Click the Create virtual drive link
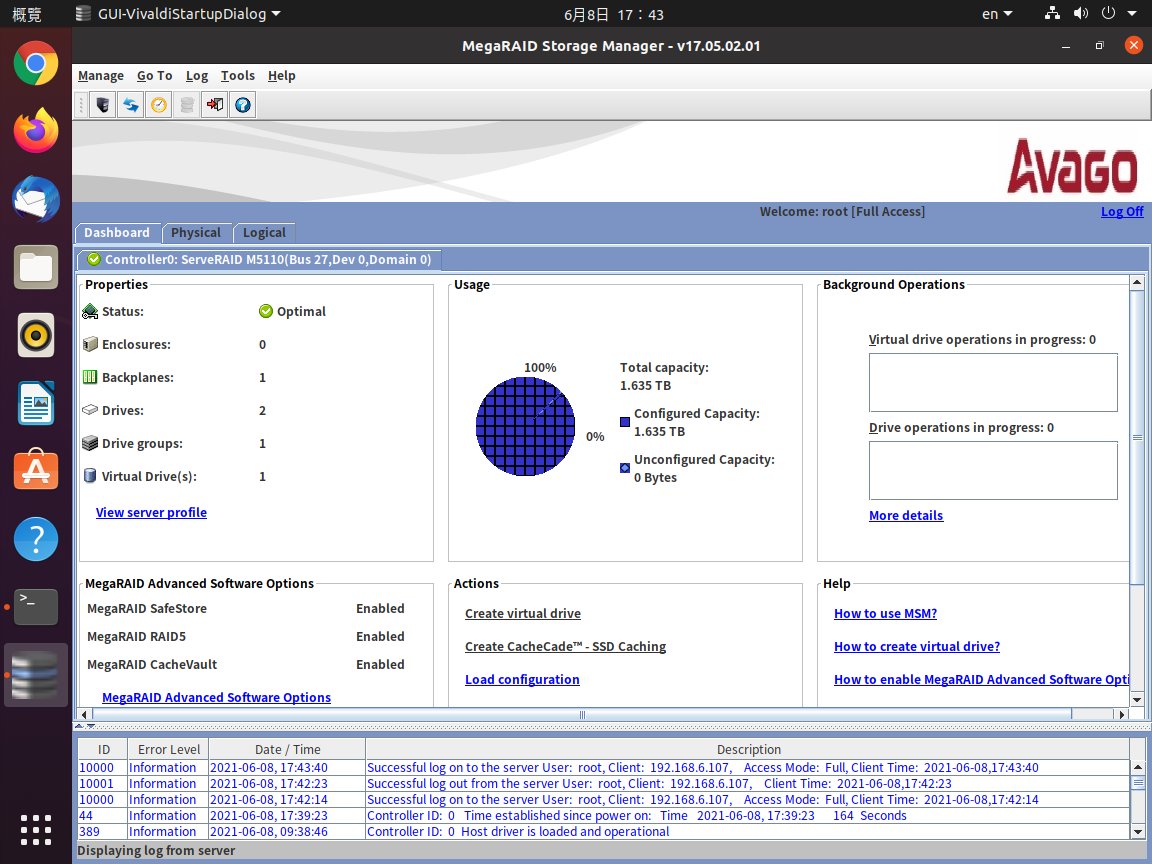This screenshot has width=1152, height=864. pyautogui.click(x=523, y=614)
